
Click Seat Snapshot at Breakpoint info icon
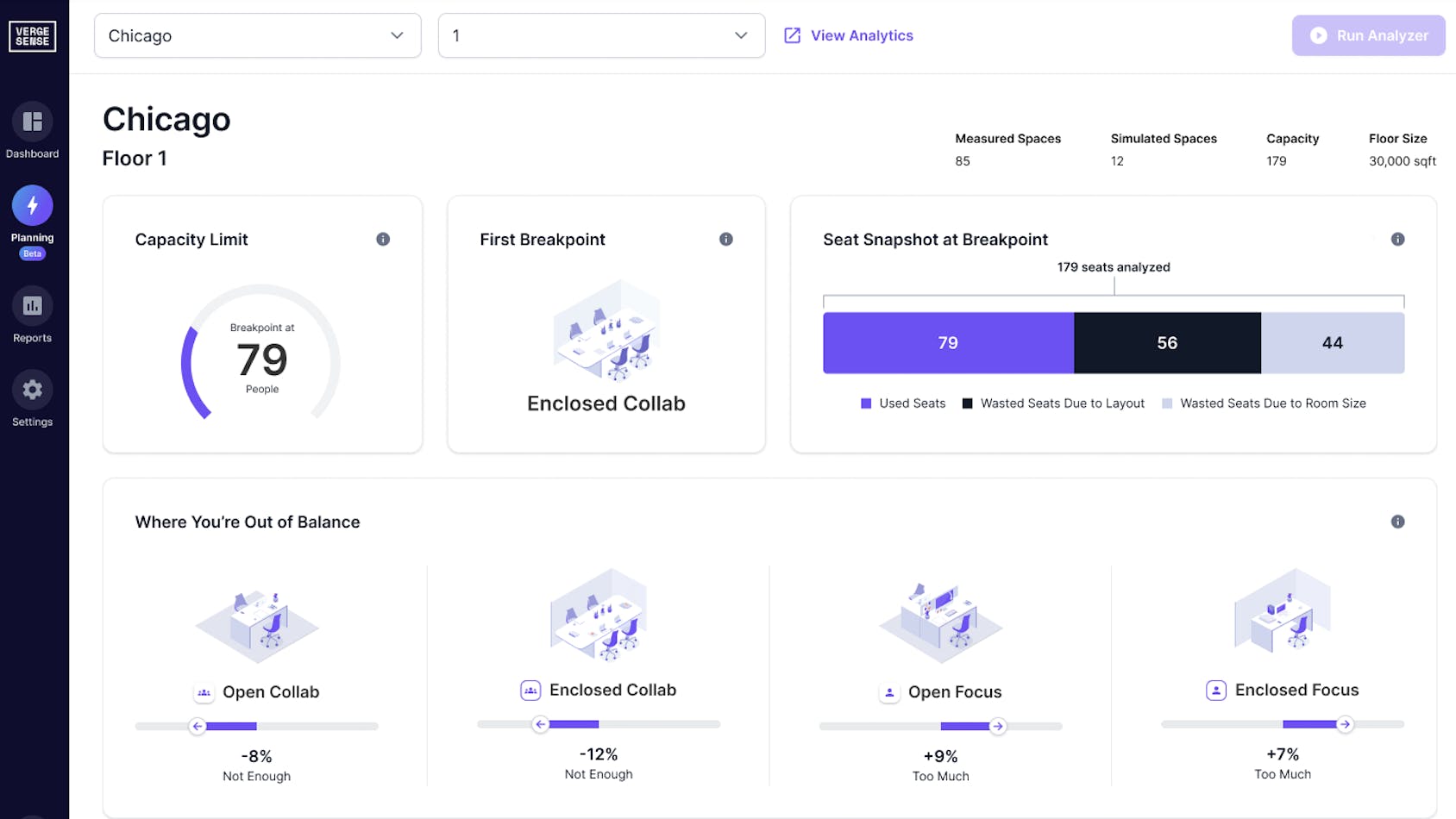click(1397, 240)
